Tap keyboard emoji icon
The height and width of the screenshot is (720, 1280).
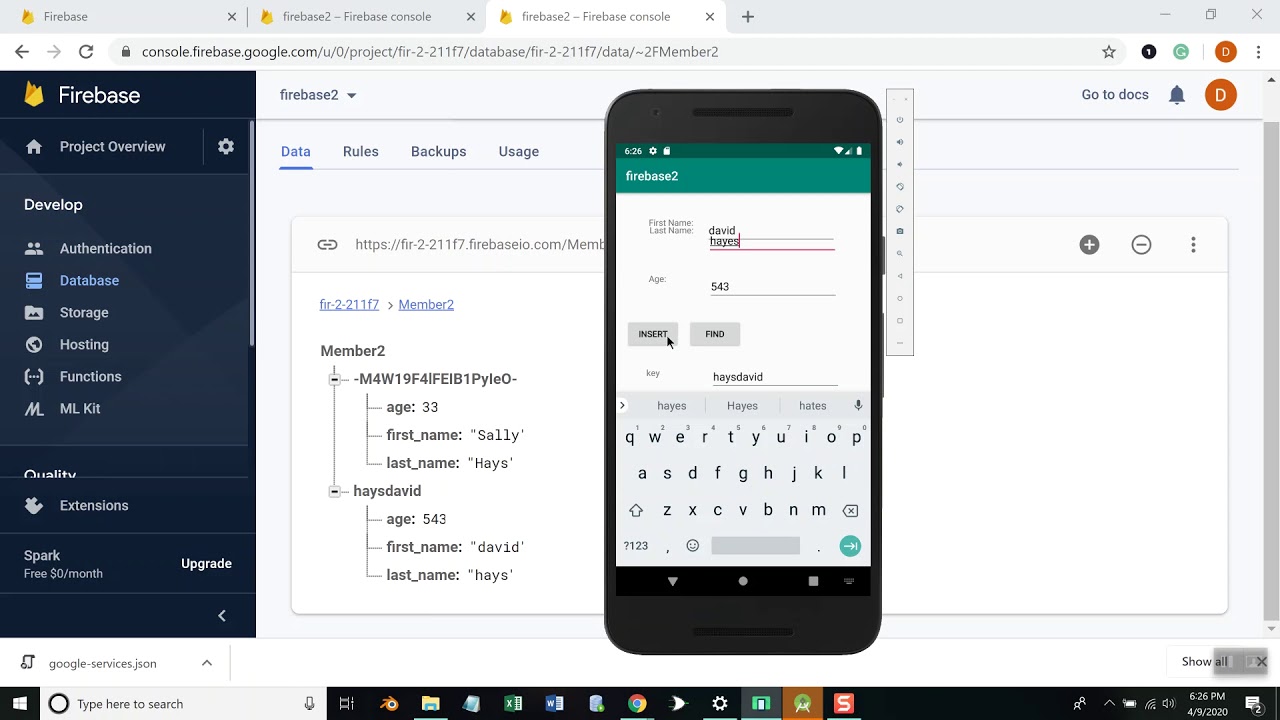(x=692, y=546)
